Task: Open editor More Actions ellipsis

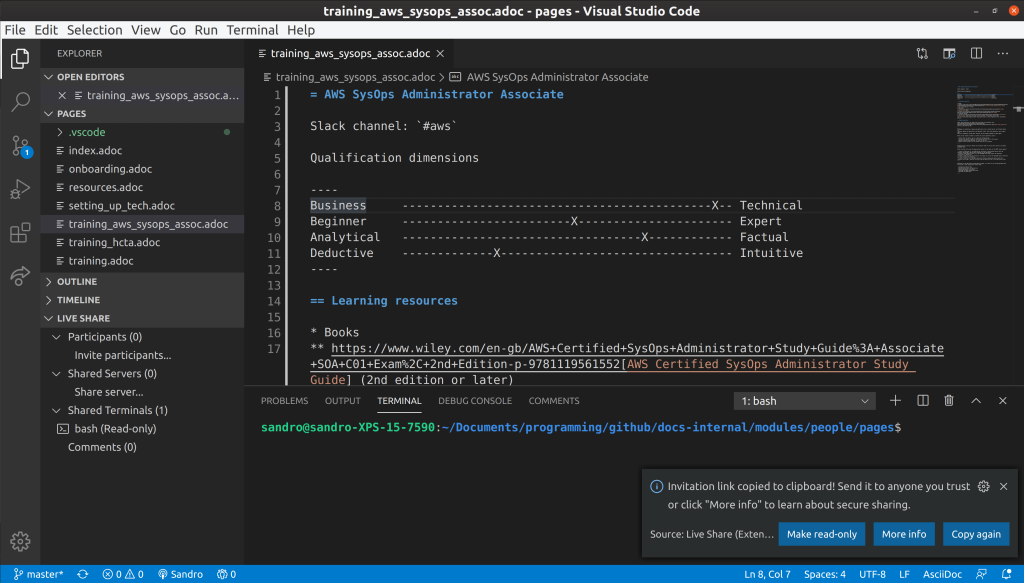Action: coord(1002,54)
